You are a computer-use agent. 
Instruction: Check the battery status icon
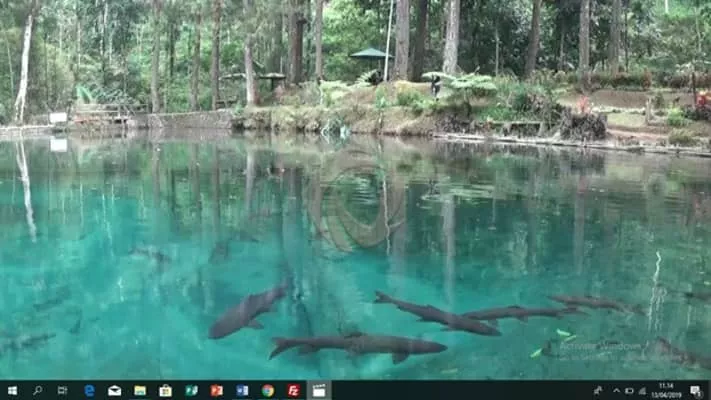pyautogui.click(x=628, y=390)
